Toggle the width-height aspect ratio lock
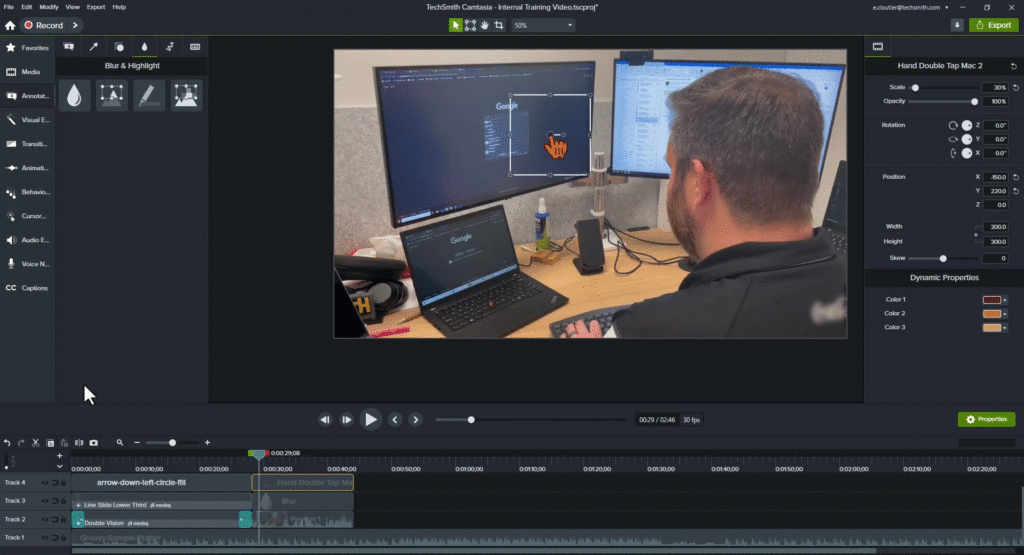 pyautogui.click(x=976, y=234)
